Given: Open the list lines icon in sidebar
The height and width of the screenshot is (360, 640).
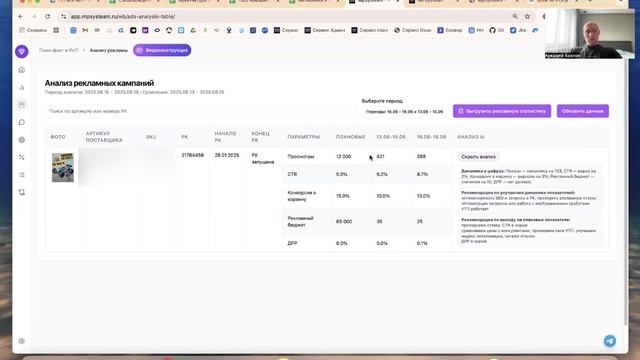Looking at the screenshot, I should click(x=22, y=175).
